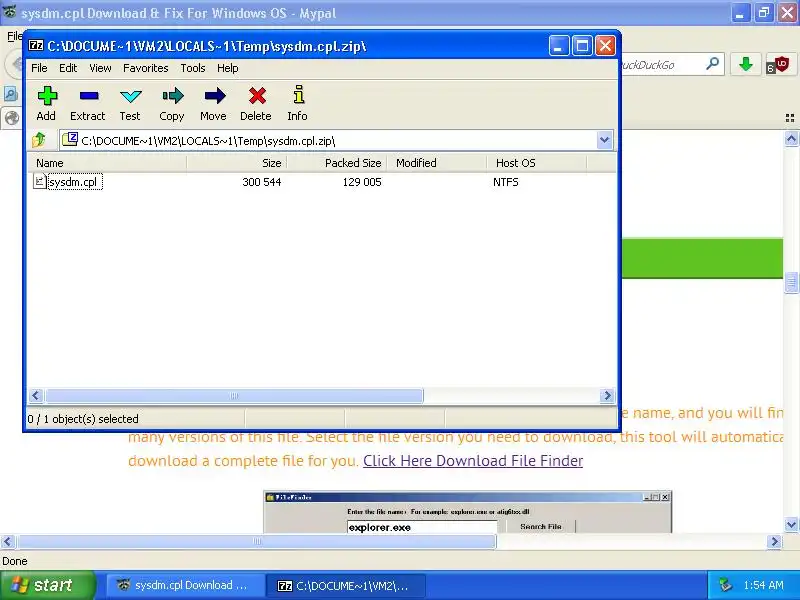Go up one folder level in 7-Zip
Image resolution: width=800 pixels, height=600 pixels.
coord(39,140)
